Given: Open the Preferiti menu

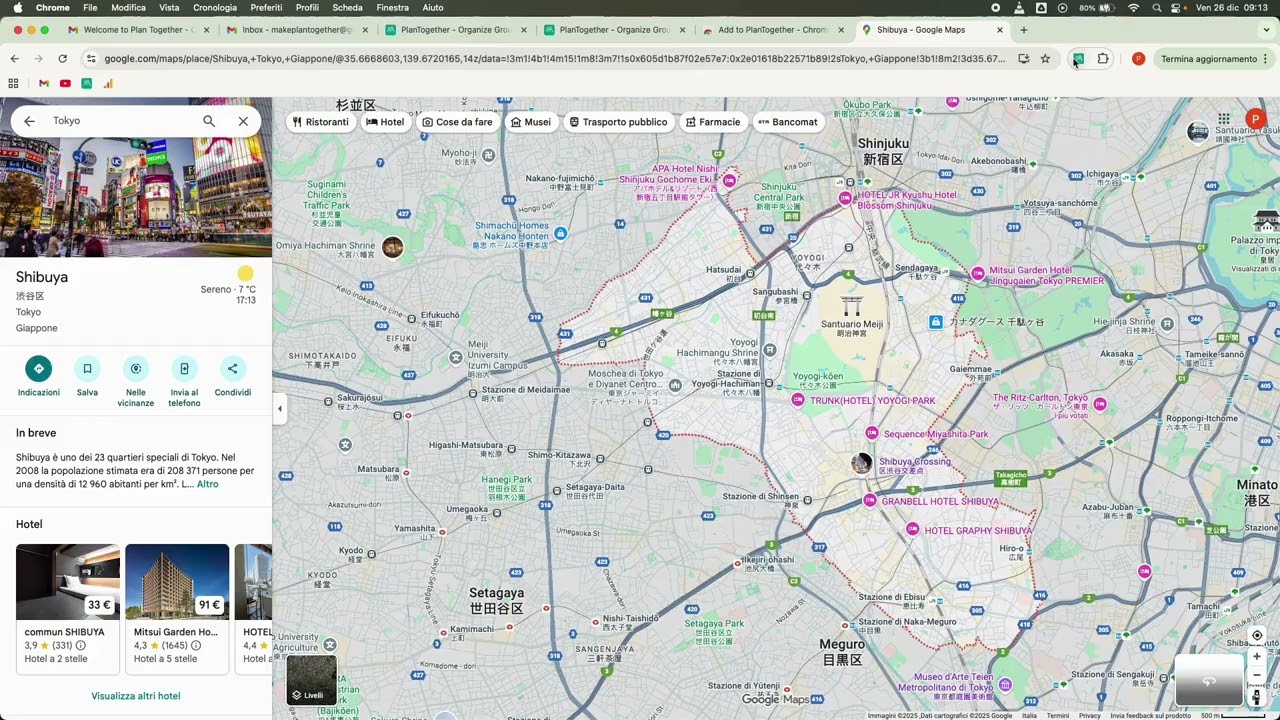Looking at the screenshot, I should point(266,7).
